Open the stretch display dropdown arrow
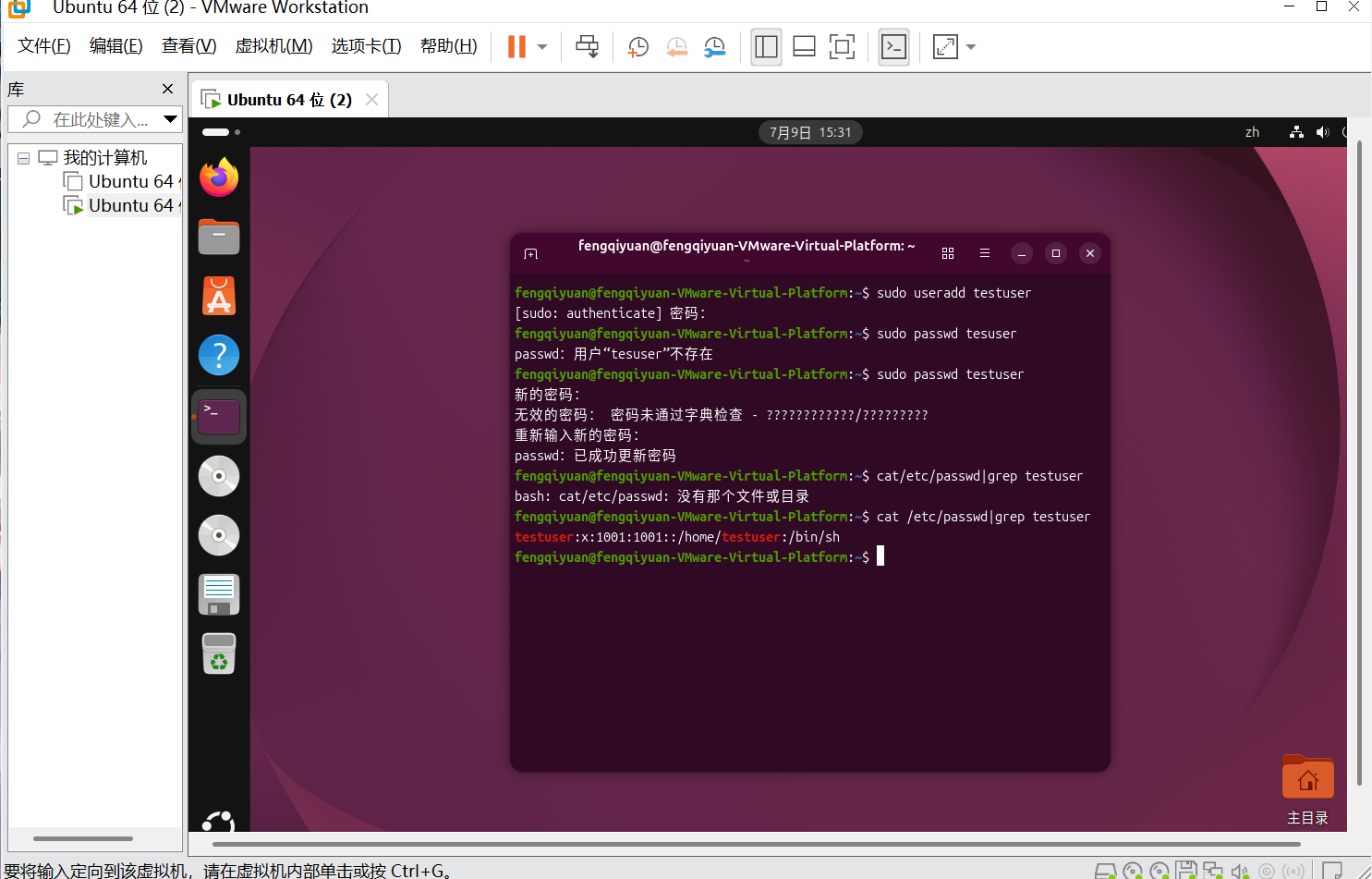This screenshot has height=879, width=1372. (971, 47)
